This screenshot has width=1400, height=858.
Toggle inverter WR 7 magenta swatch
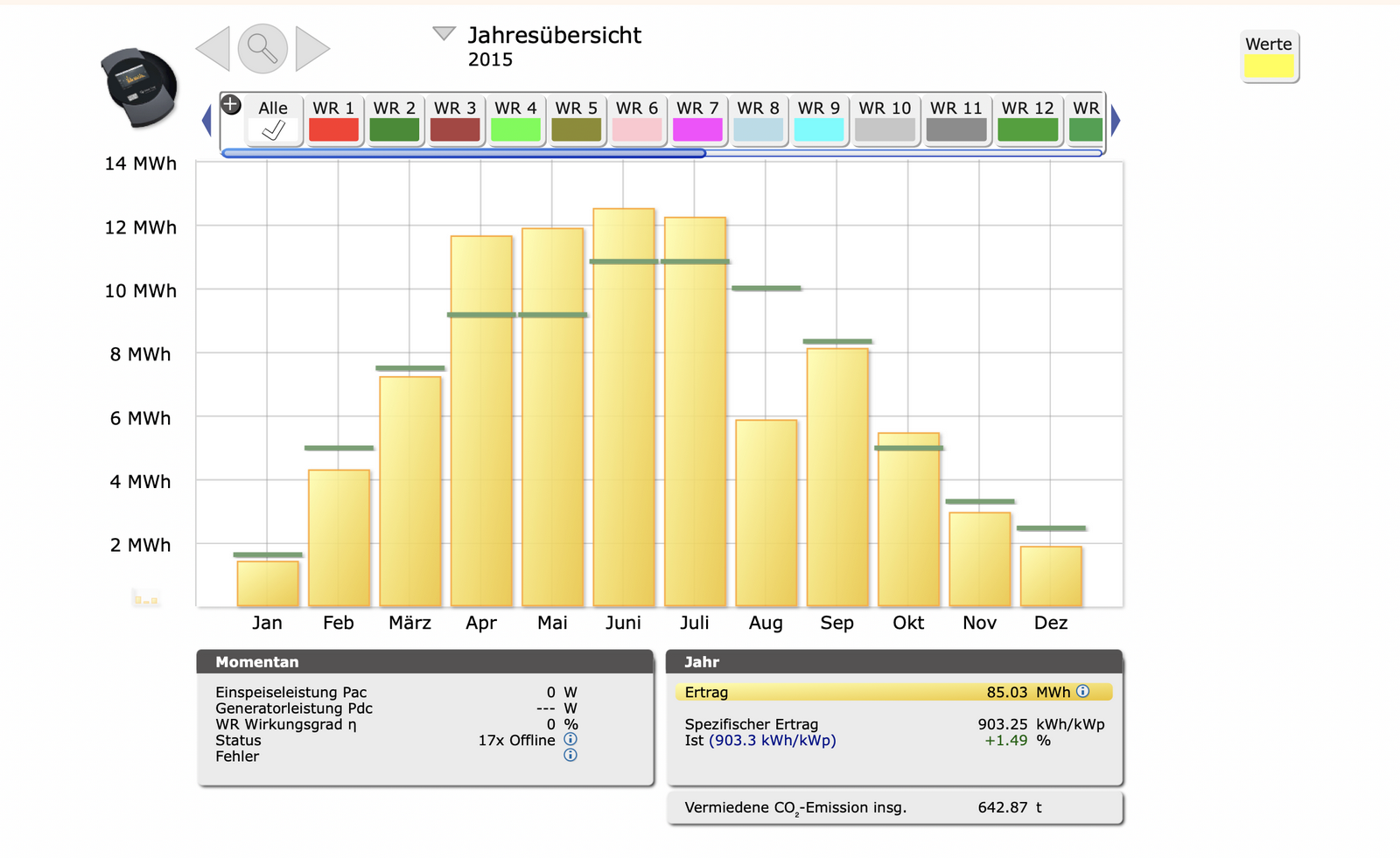coord(697,130)
